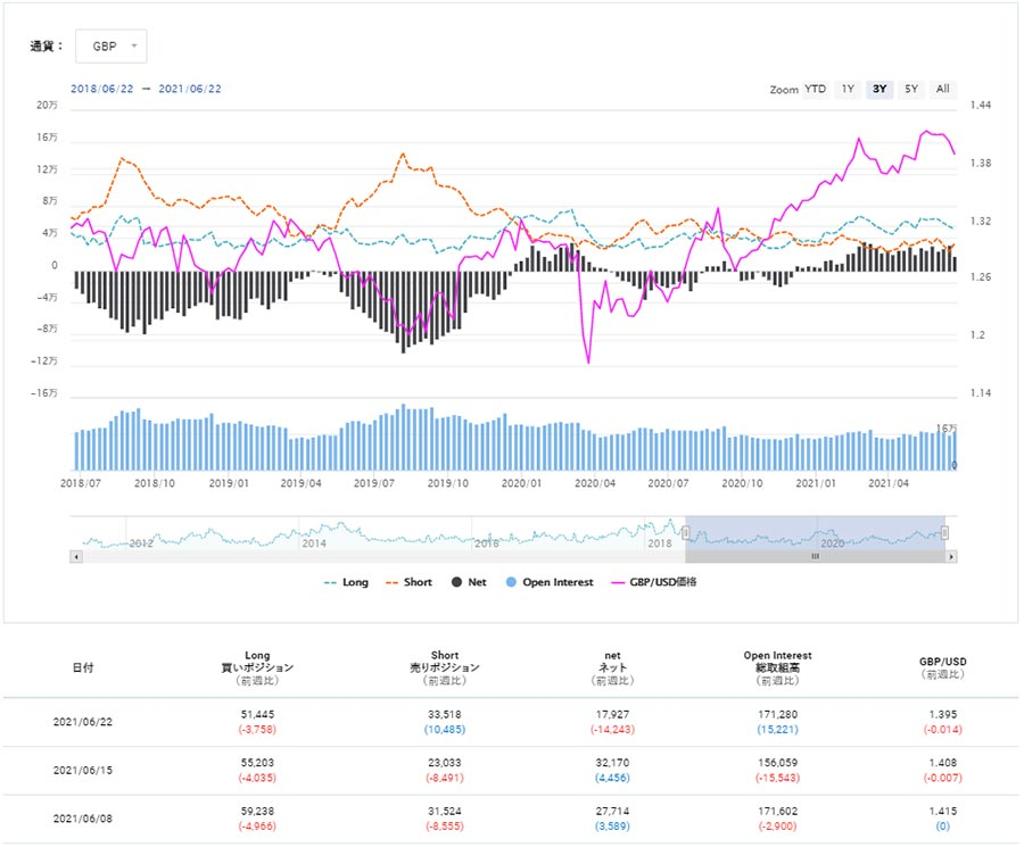
Task: Click open interest value 156,059
Action: pos(778,763)
